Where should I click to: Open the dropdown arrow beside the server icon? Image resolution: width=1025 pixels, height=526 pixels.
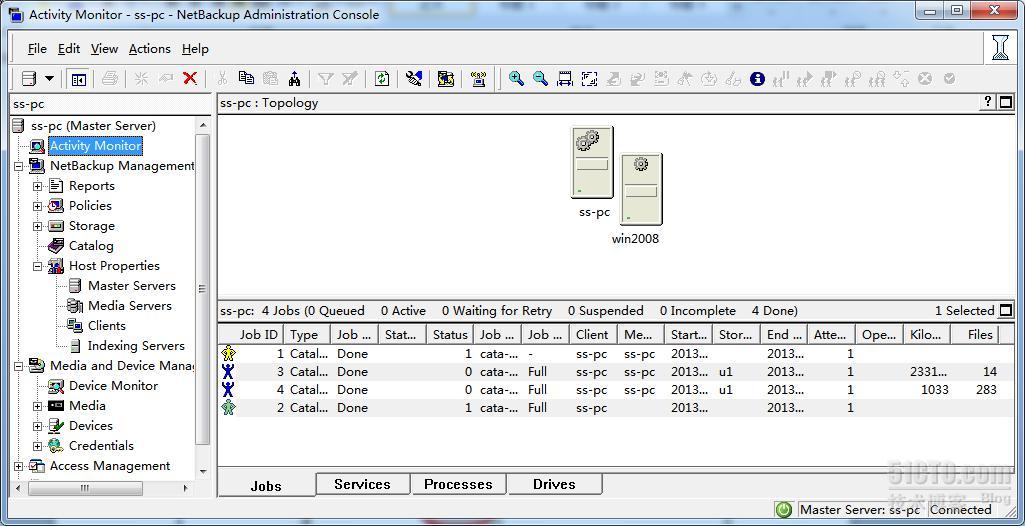(x=50, y=79)
